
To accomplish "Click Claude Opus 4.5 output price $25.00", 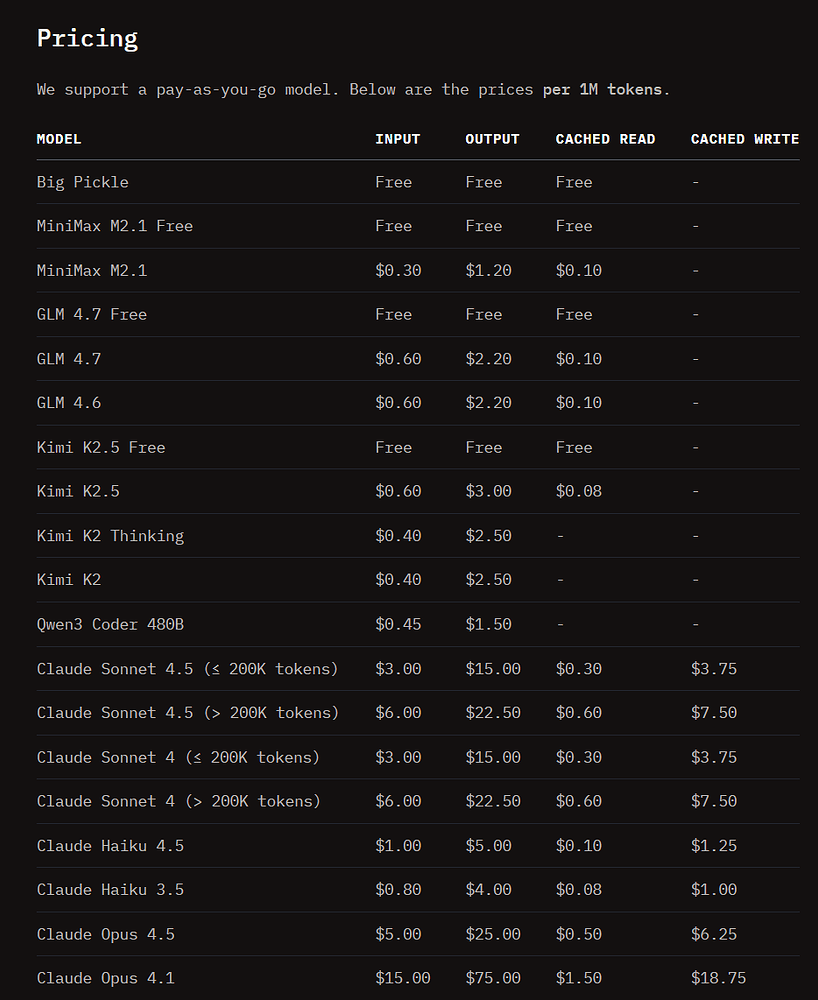I will click(x=493, y=934).
